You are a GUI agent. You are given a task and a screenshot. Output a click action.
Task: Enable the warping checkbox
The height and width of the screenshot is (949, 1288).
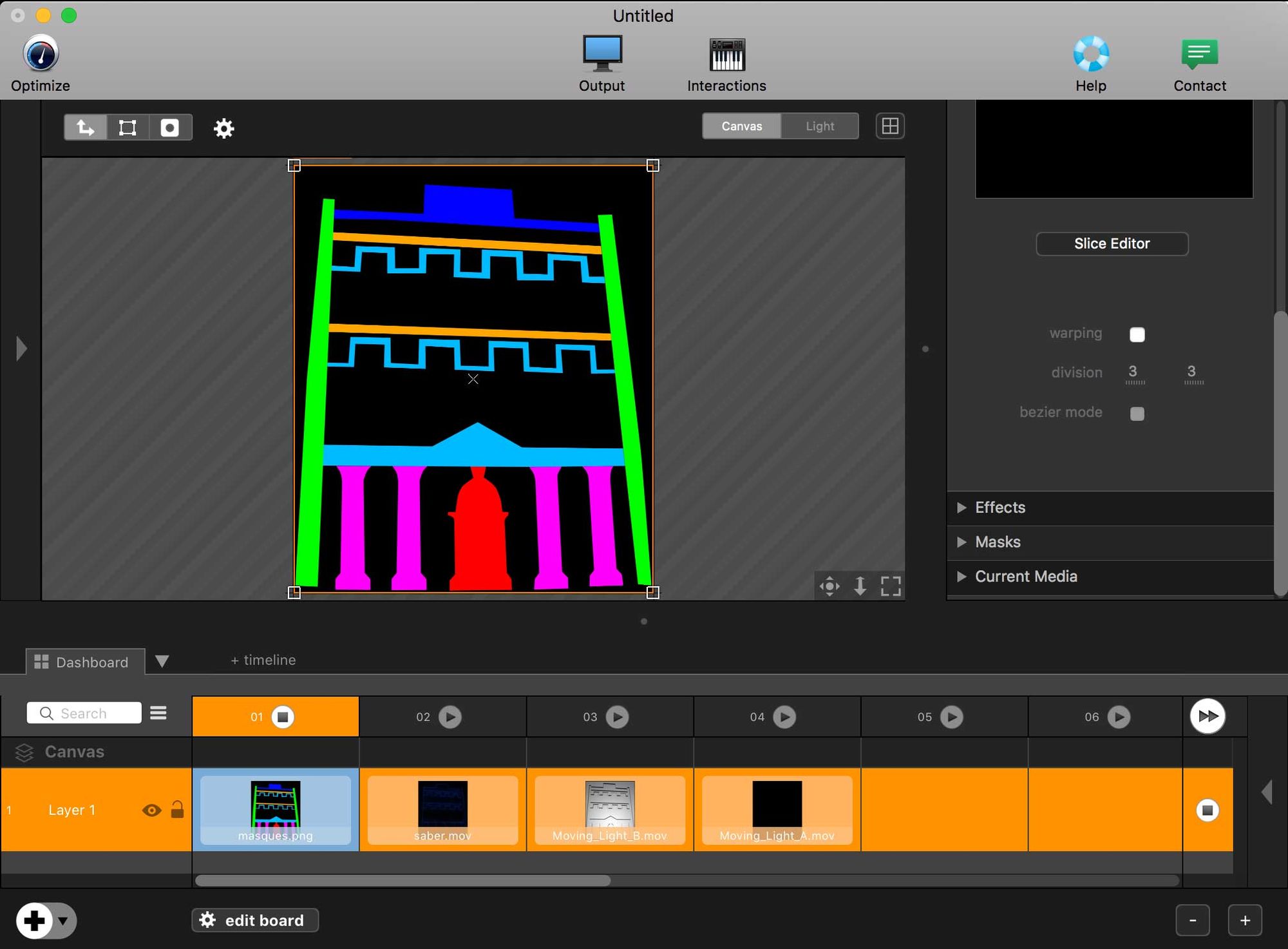(x=1137, y=334)
